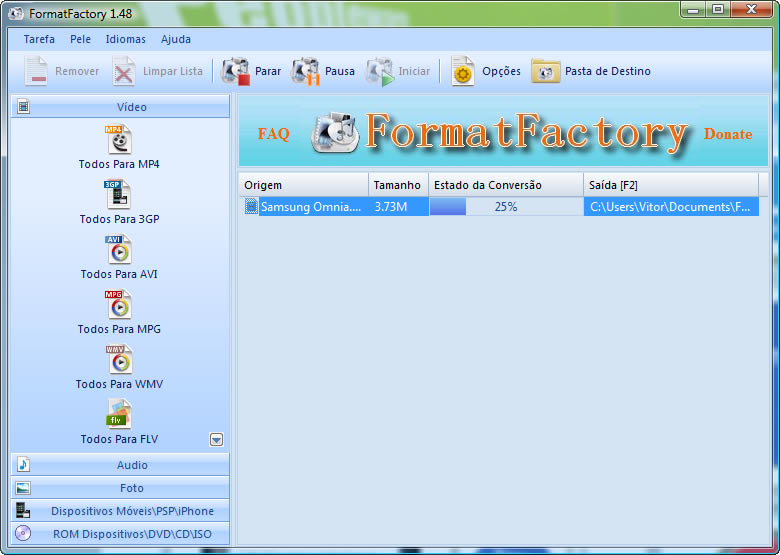
Task: Sort by the Origem column header
Action: pyautogui.click(x=303, y=185)
